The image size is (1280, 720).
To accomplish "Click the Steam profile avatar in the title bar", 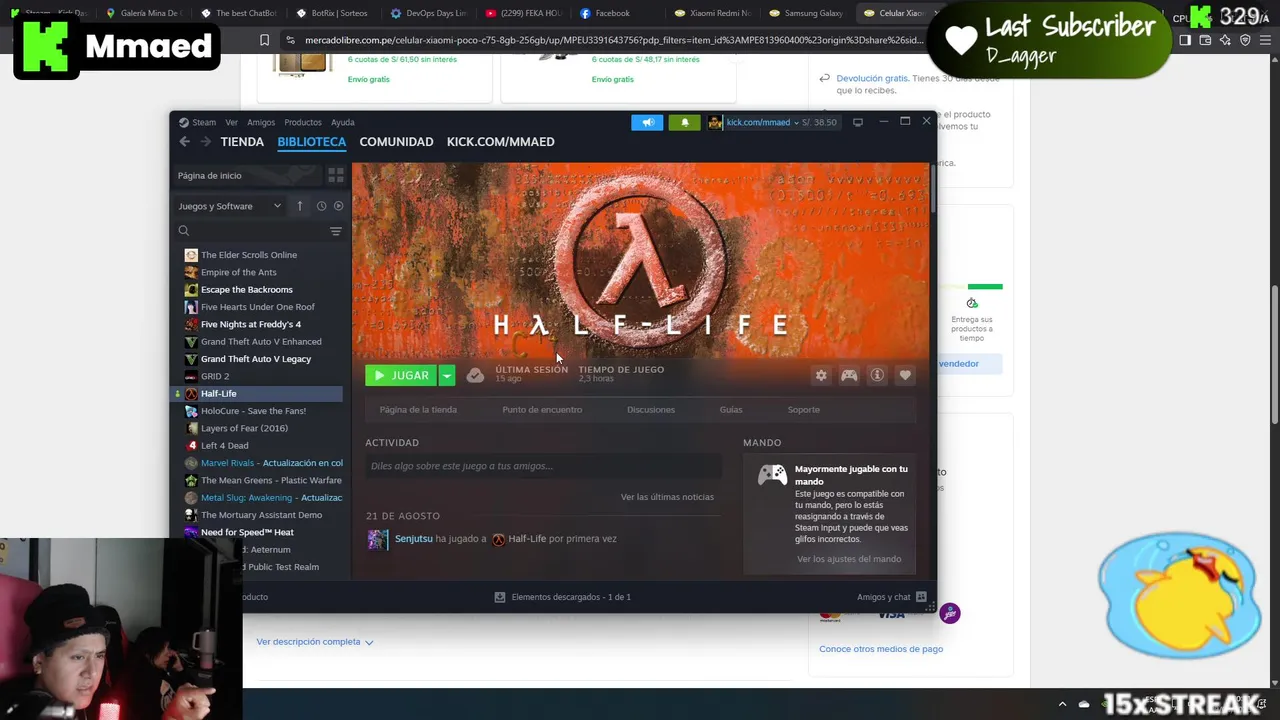I will (x=715, y=122).
